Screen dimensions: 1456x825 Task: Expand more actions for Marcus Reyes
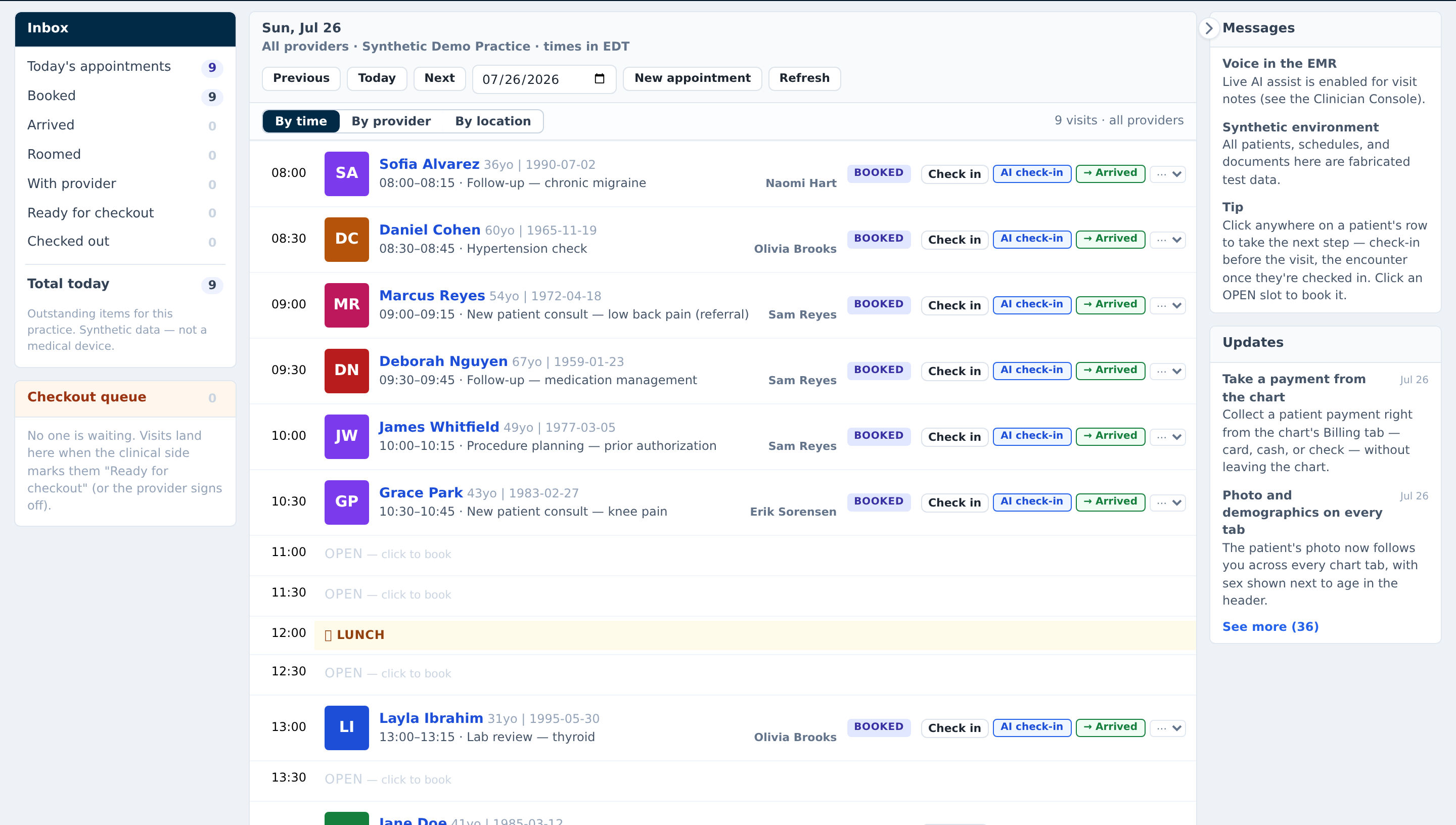(x=1168, y=305)
